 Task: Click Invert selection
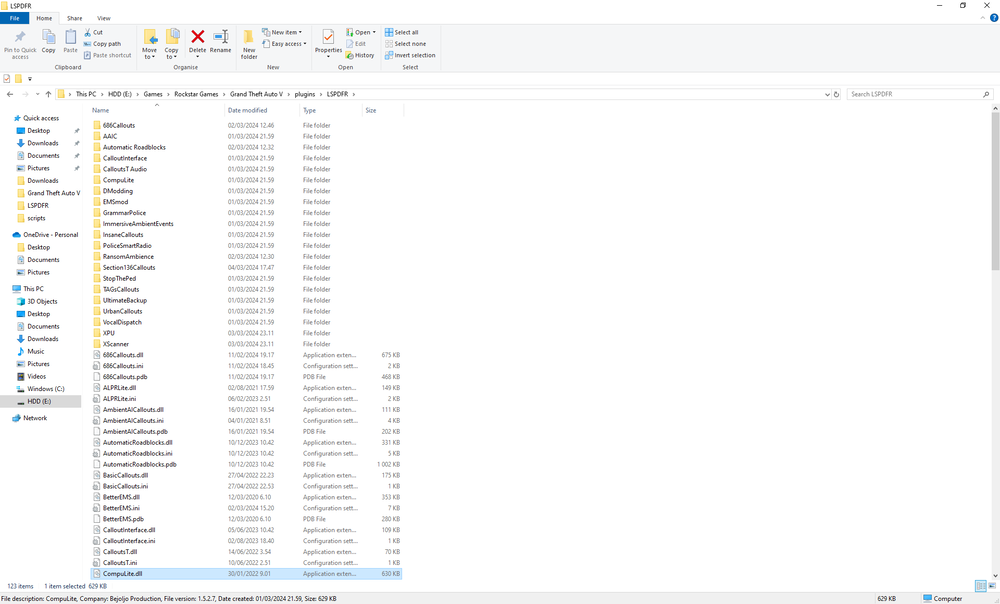coord(410,55)
